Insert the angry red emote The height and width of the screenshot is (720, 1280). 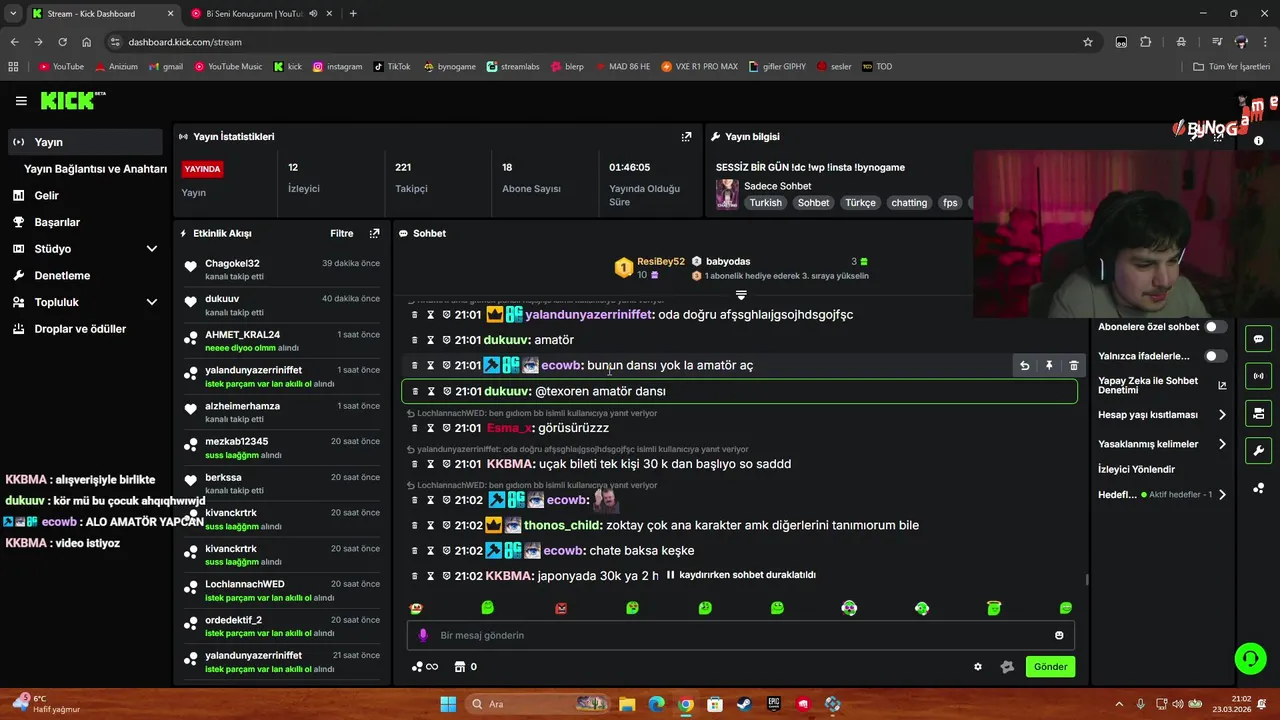[561, 608]
